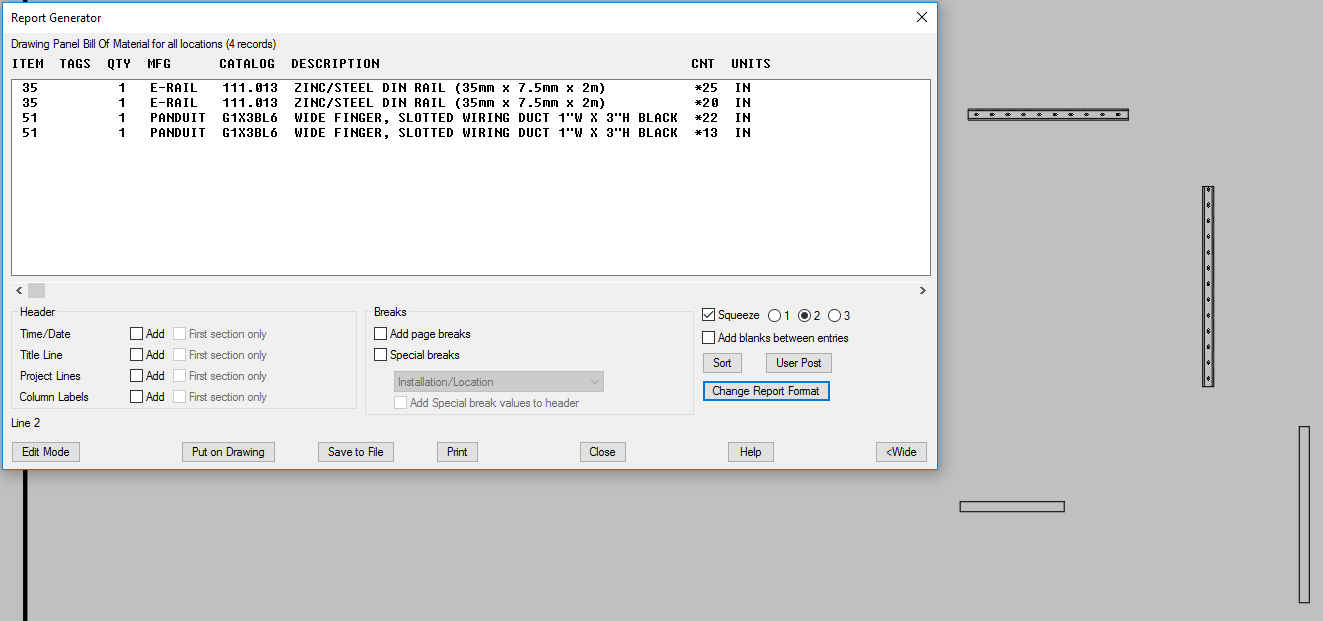1323x621 pixels.
Task: Select Squeeze option 3 radio button
Action: (x=834, y=316)
